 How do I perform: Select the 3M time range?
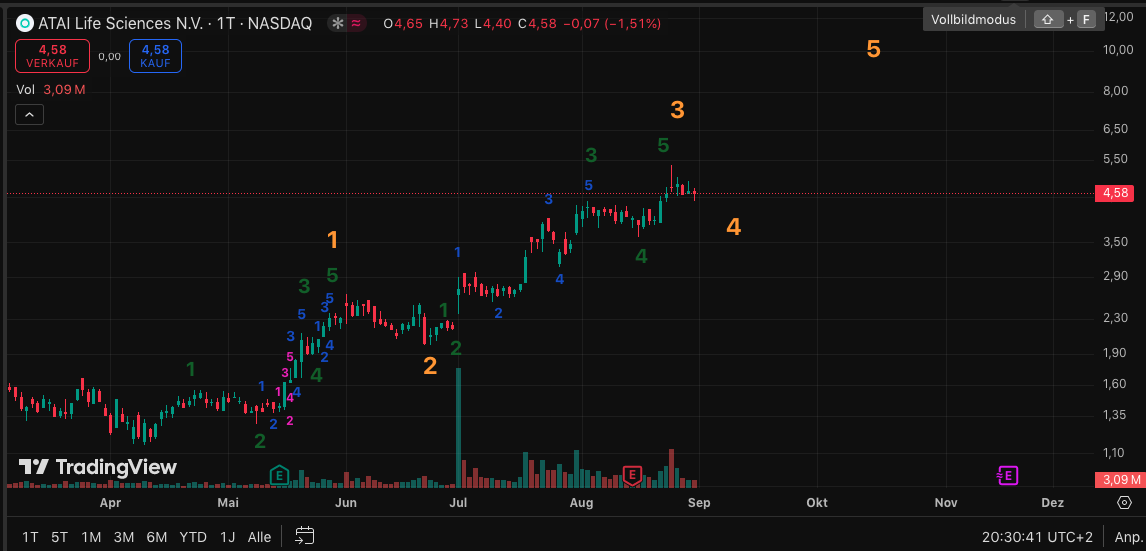tap(124, 537)
